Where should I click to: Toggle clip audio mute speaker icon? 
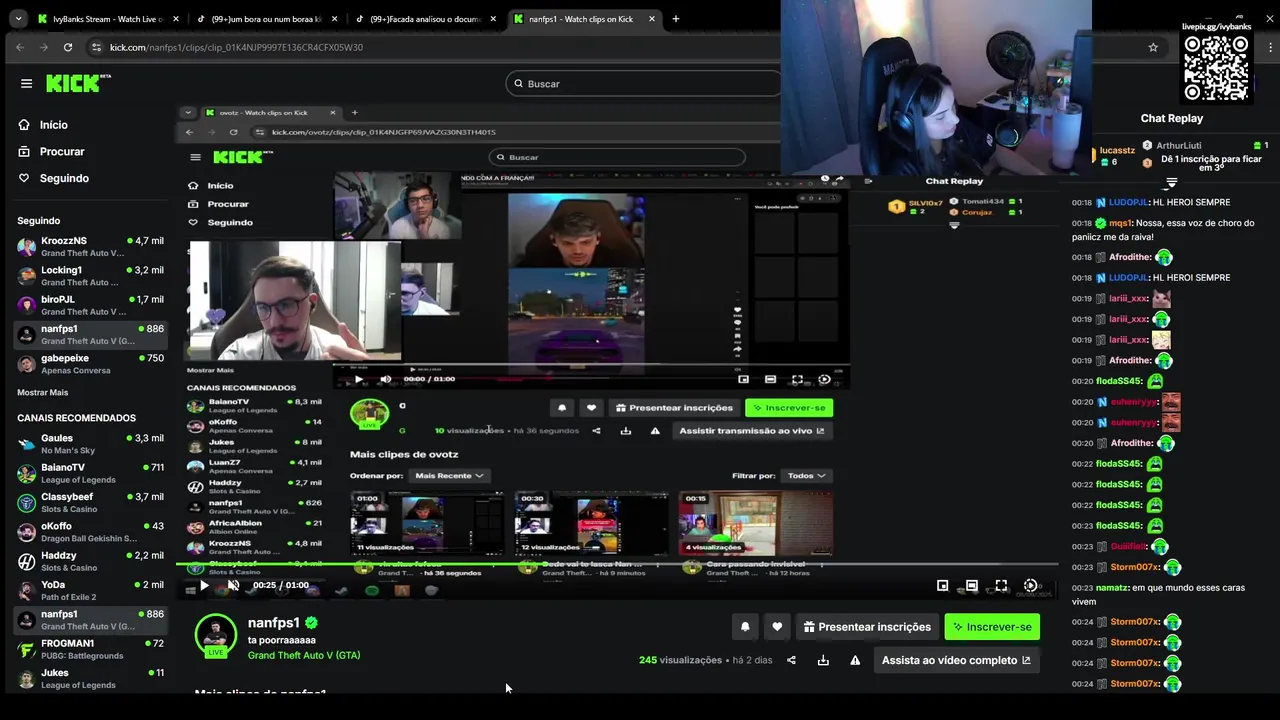click(233, 585)
